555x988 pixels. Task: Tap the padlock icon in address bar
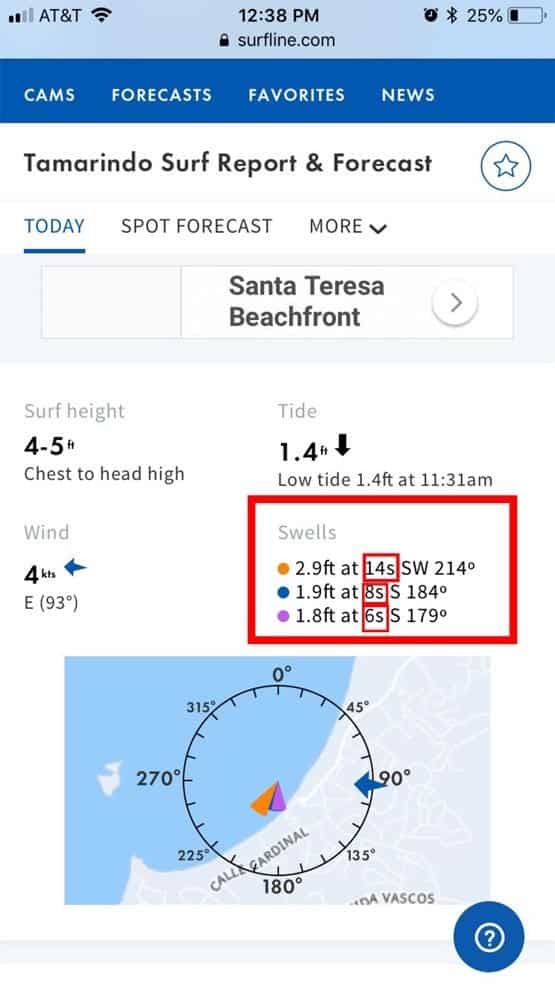(224, 40)
